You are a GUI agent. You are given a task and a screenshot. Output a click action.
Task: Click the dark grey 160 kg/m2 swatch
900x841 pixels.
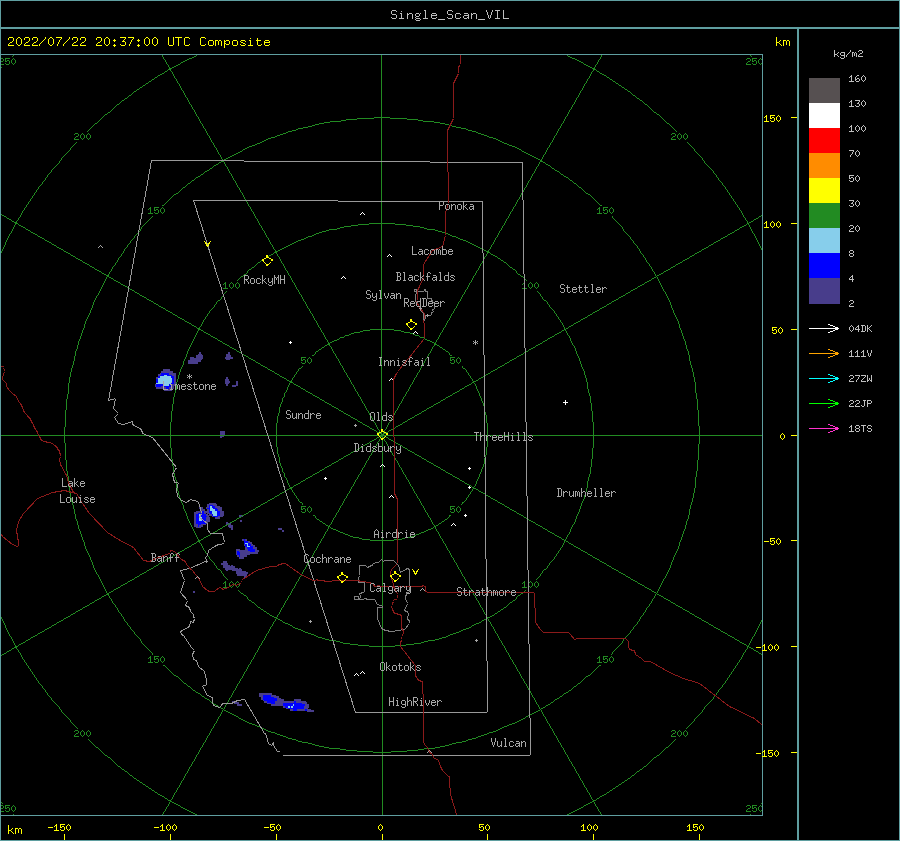pos(824,91)
